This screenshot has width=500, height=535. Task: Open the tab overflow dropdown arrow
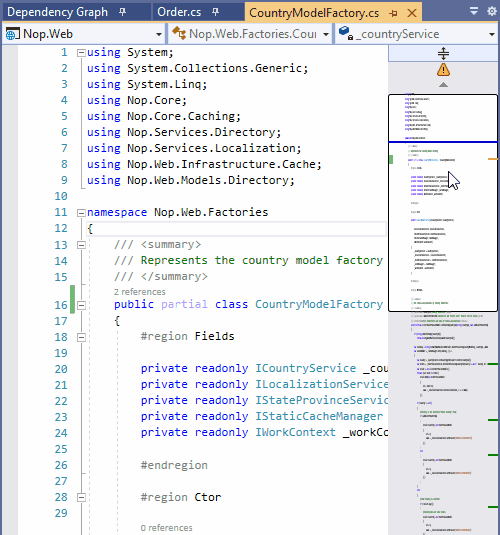tap(474, 11)
